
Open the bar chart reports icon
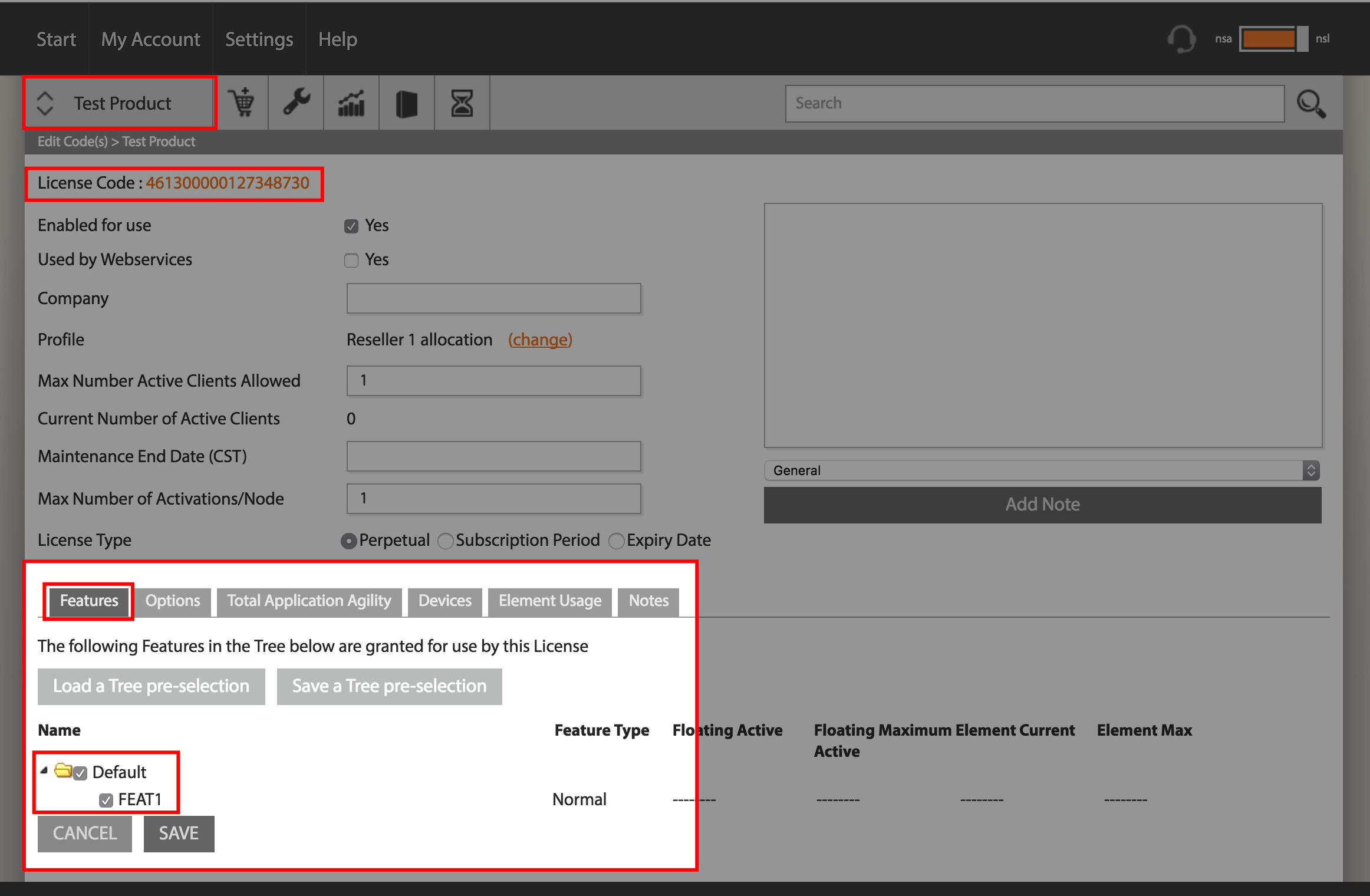coord(351,103)
